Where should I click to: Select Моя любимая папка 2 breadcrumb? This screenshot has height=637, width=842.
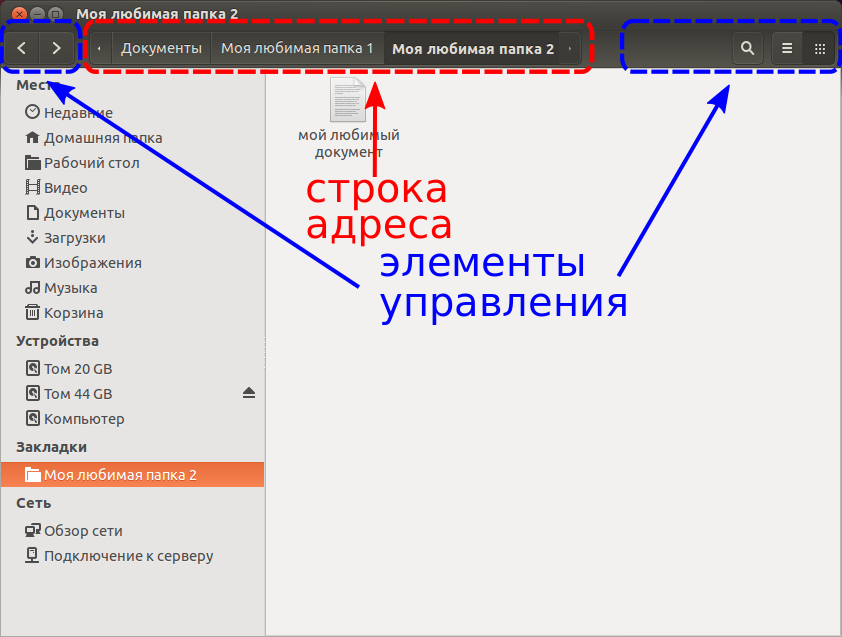click(472, 48)
